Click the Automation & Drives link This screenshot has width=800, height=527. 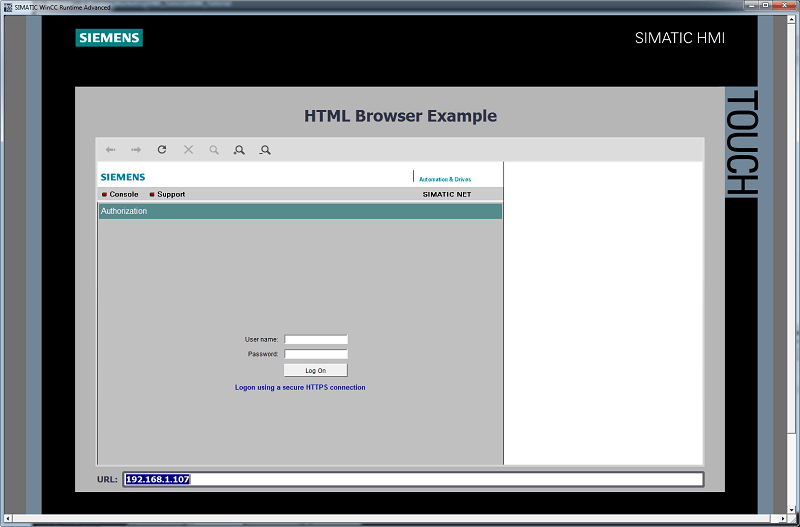[445, 180]
